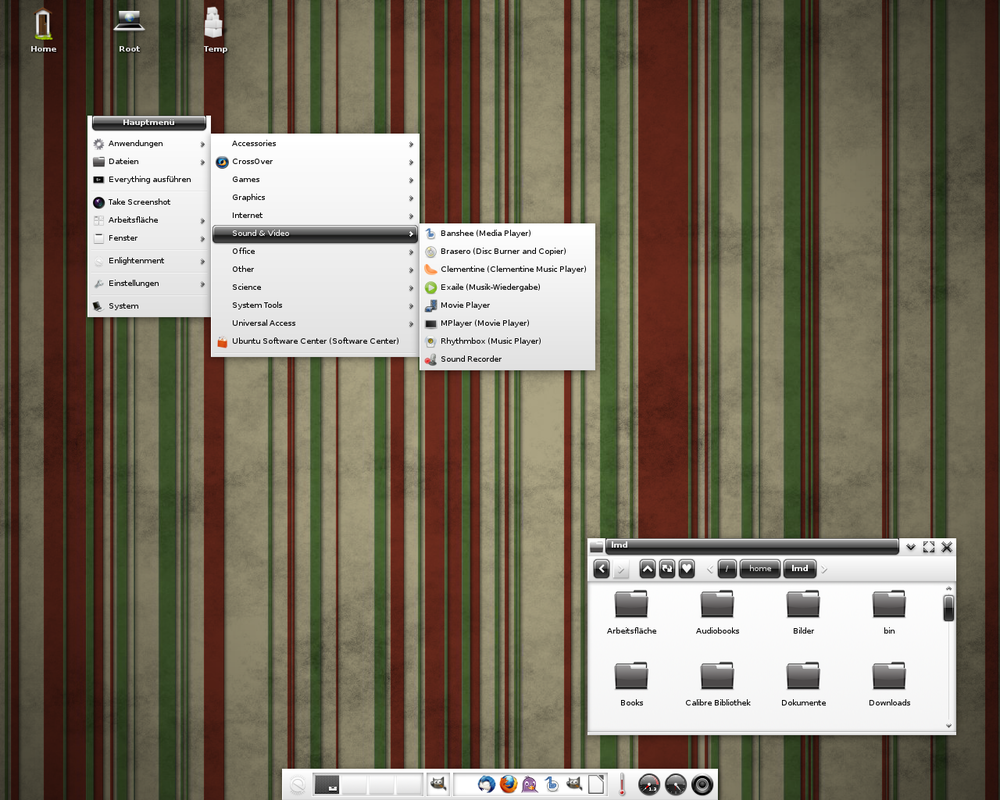Expand Fenster submenu

pos(149,238)
